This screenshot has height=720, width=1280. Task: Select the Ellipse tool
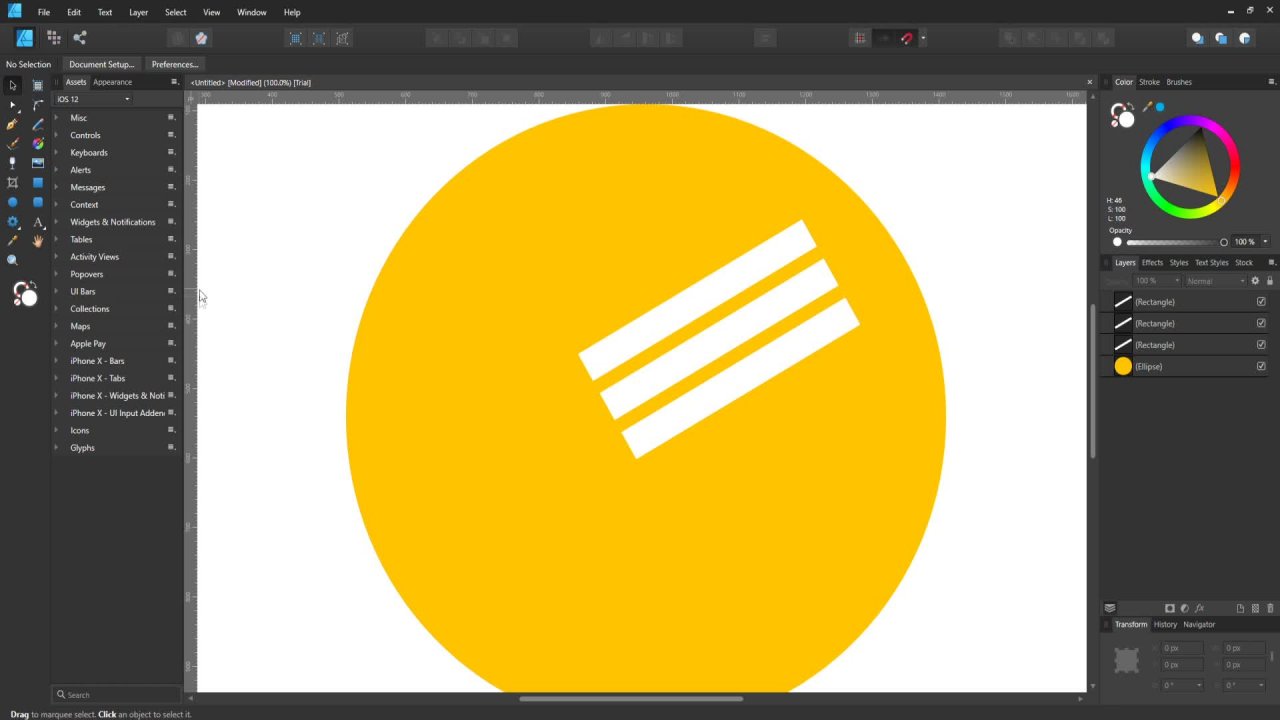(x=12, y=202)
